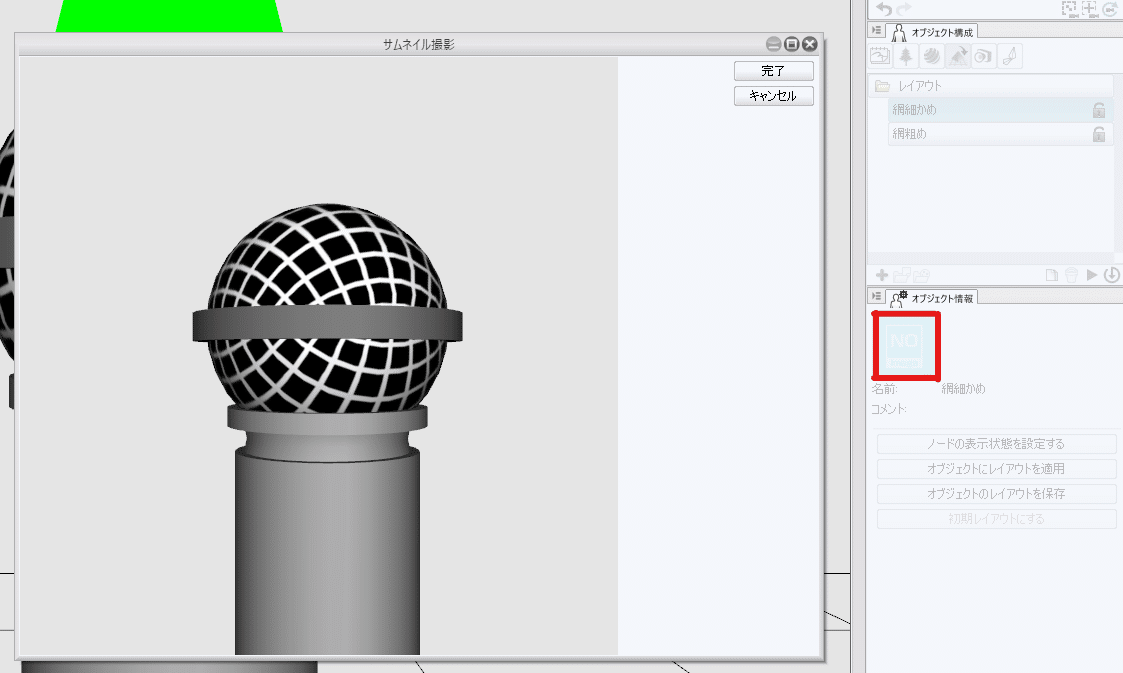Click the redo arrow icon
The width and height of the screenshot is (1123, 673).
pyautogui.click(x=904, y=9)
